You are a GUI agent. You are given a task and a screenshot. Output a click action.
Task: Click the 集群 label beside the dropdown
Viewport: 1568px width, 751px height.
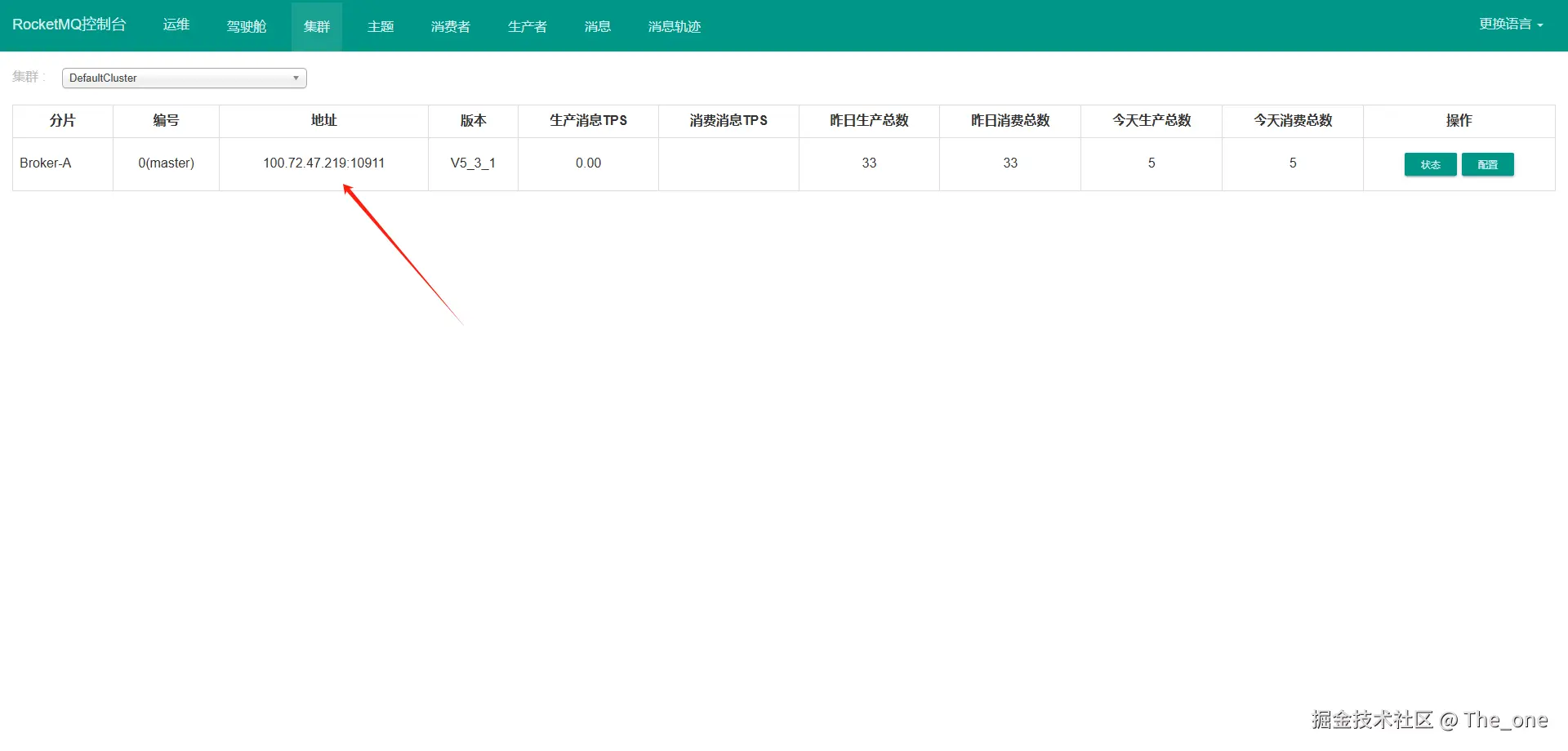(28, 77)
